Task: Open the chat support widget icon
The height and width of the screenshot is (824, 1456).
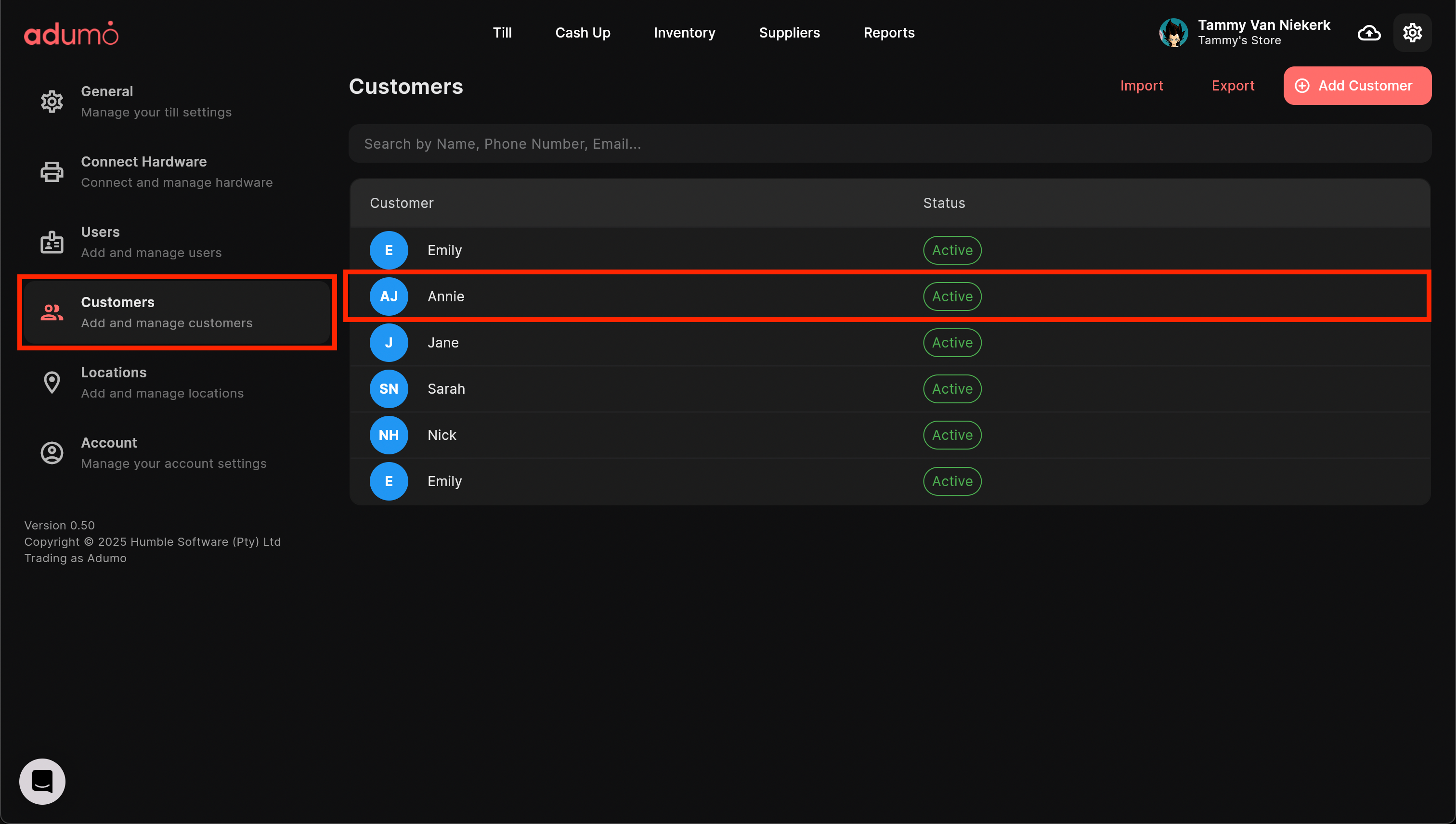Action: [42, 782]
